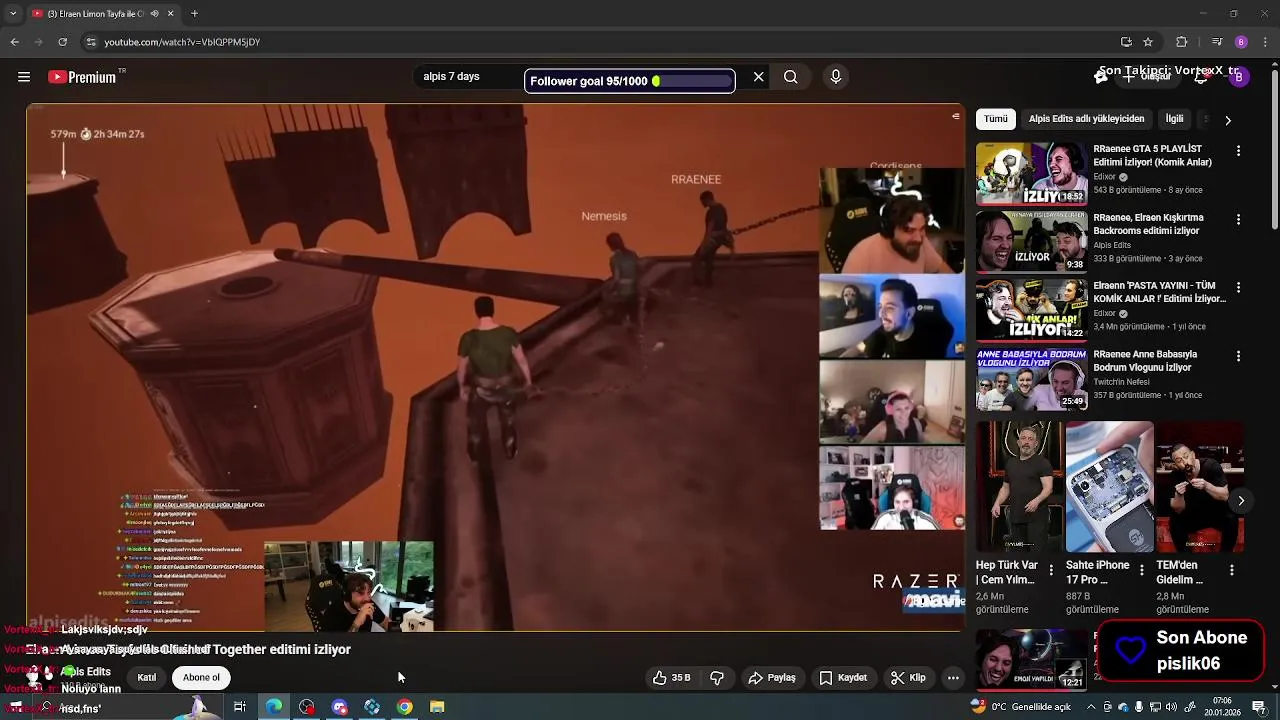Viewport: 1280px width, 720px height.
Task: Open YouTube notifications bell
Action: [x=1201, y=77]
